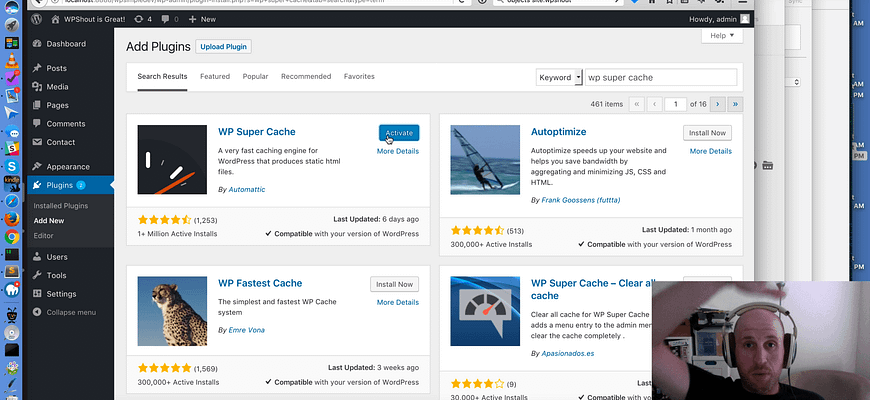Expand the Help dropdown tab

[x=722, y=36]
